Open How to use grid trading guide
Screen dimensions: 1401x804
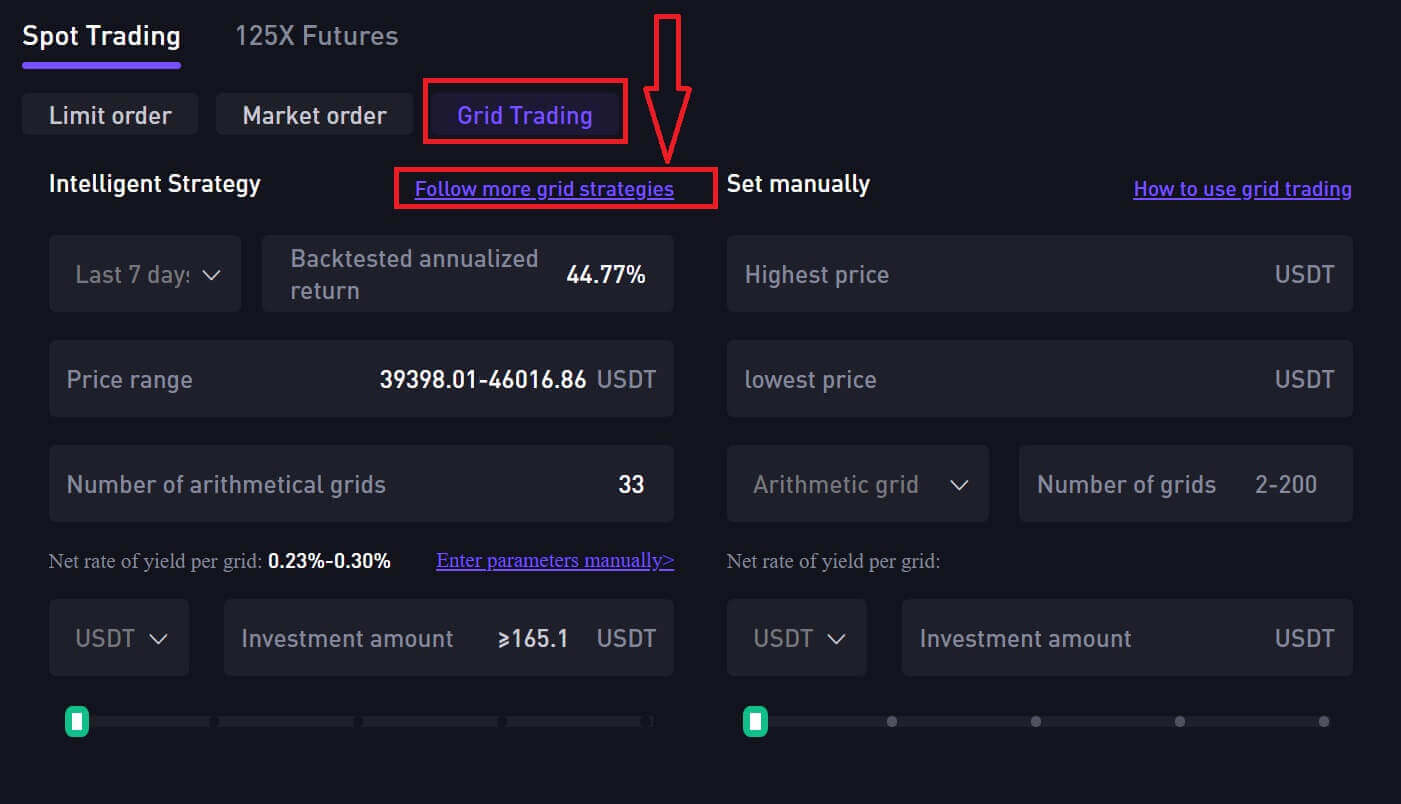coord(1242,188)
